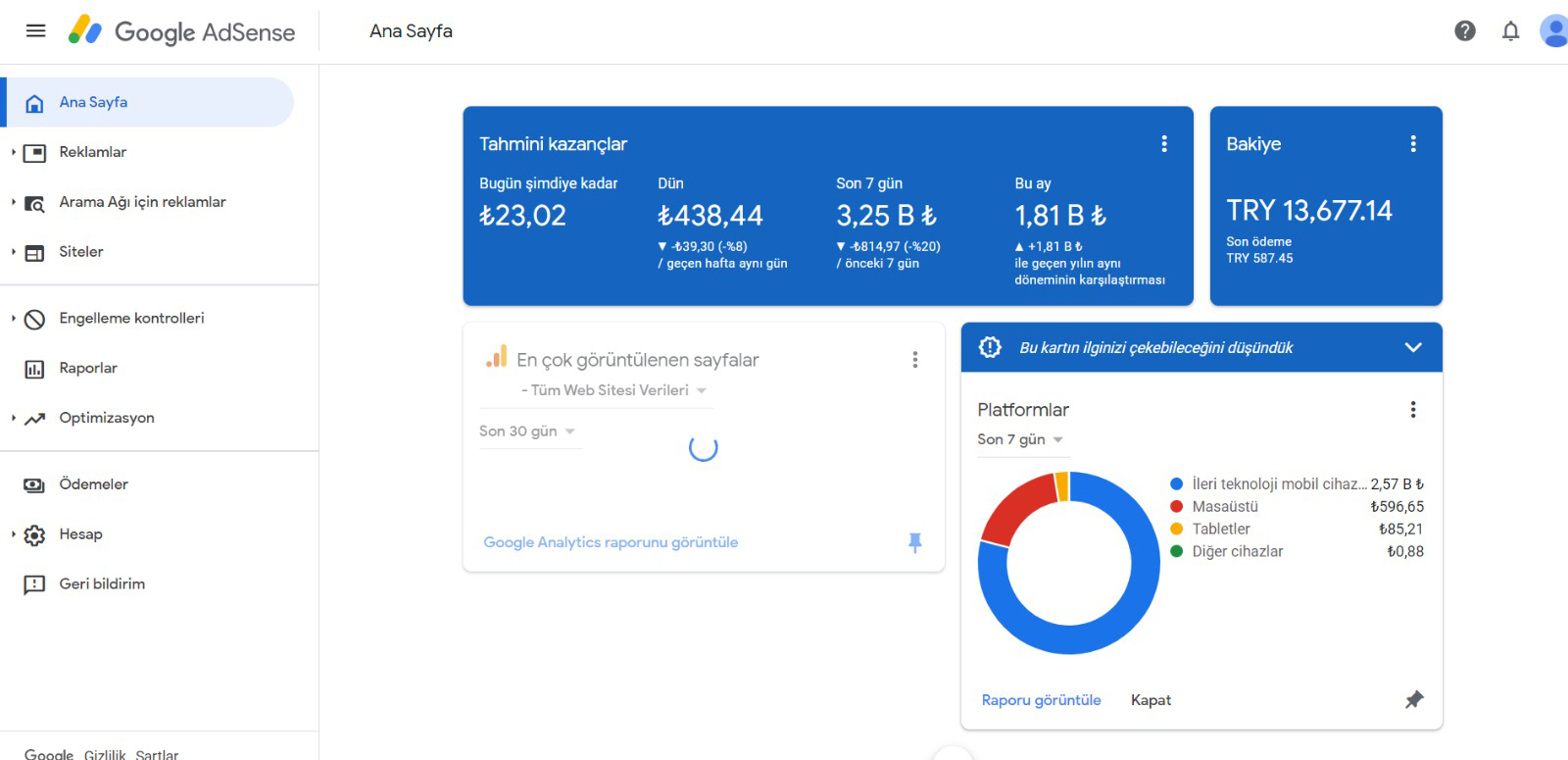Open the user account avatar
This screenshot has height=760, width=1568.
coord(1554,30)
